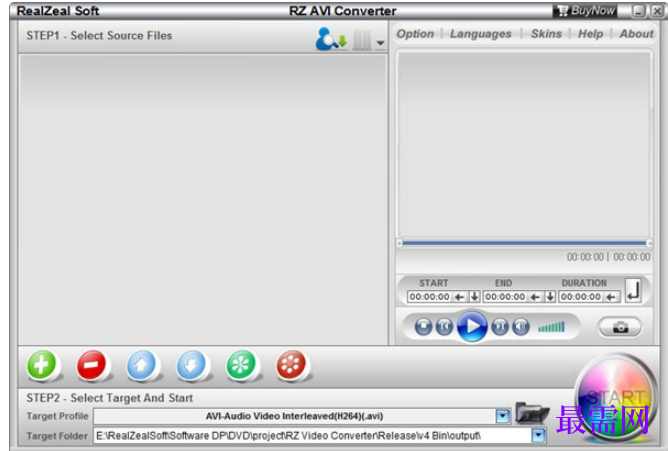This screenshot has height=451, width=668.
Task: Jump to next frame in preview
Action: [500, 327]
